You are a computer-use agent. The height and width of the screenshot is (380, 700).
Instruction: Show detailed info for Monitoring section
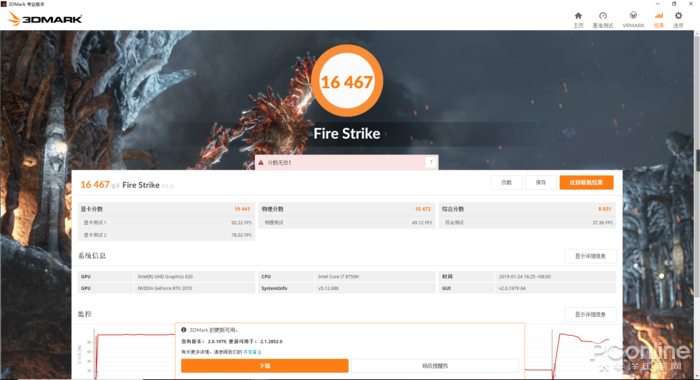pos(590,314)
